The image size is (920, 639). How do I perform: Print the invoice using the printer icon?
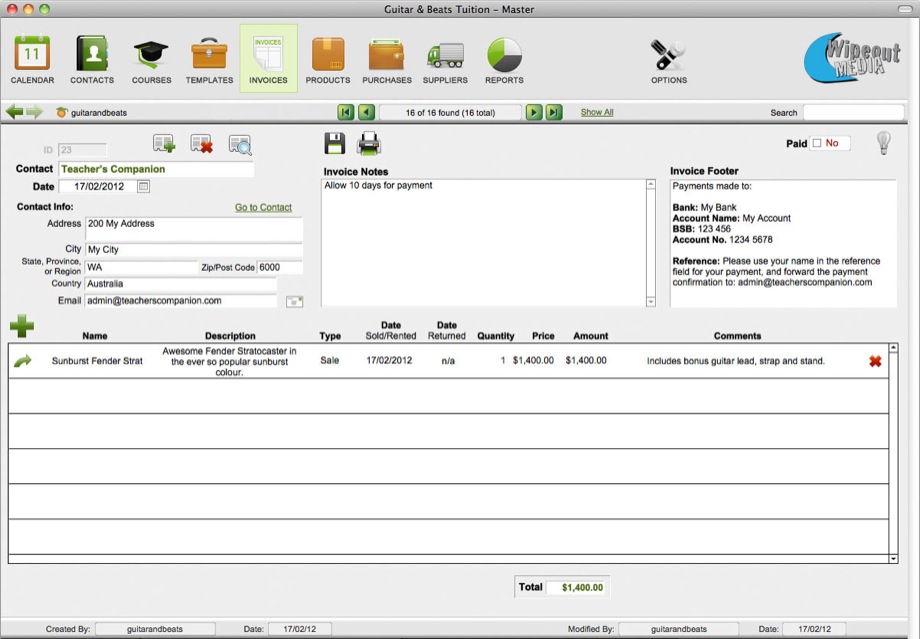pos(369,144)
